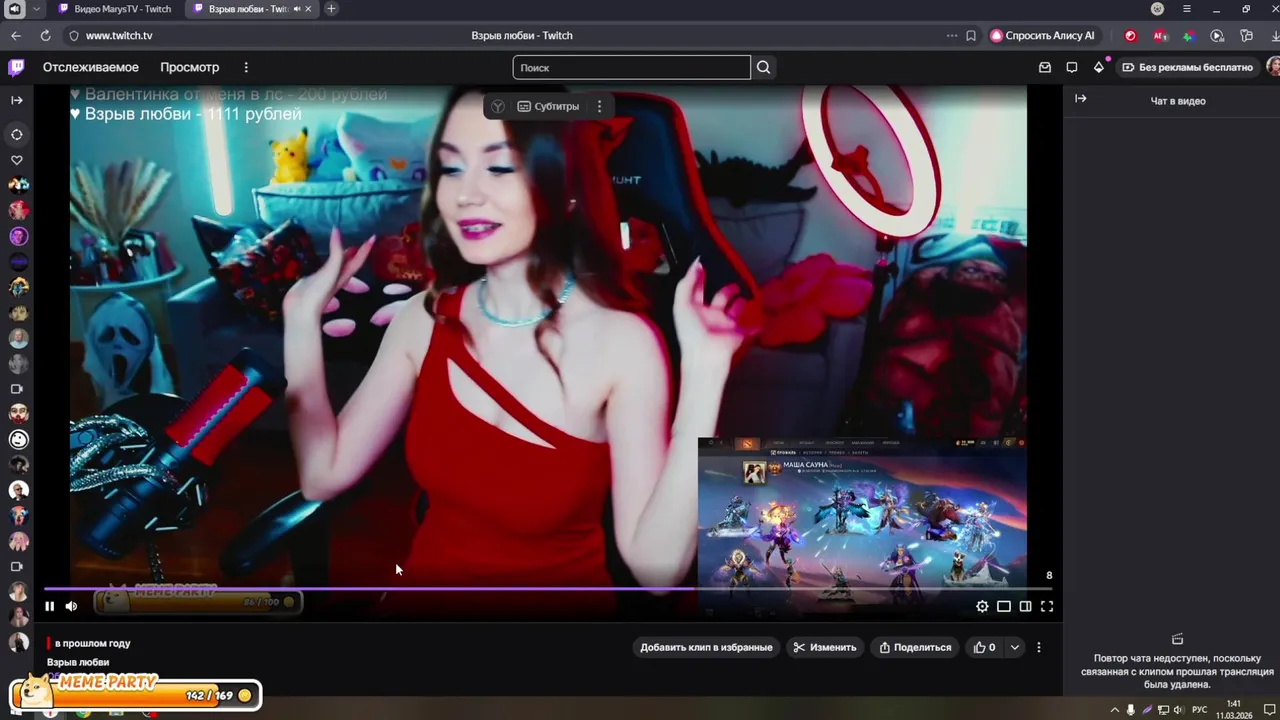Open the first red extension icon
This screenshot has height=720, width=1280.
coord(1131,35)
